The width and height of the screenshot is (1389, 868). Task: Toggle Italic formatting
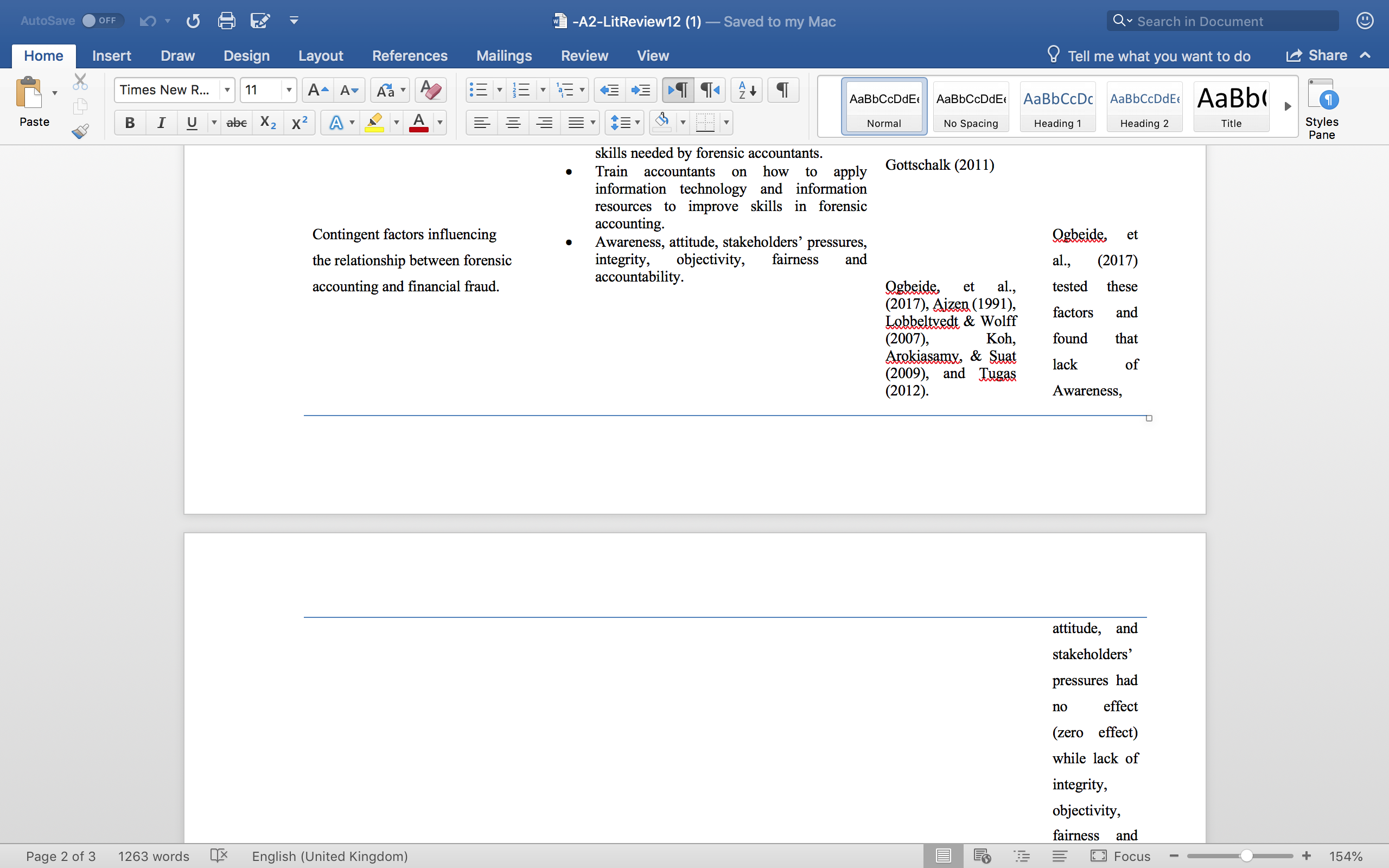coord(161,122)
